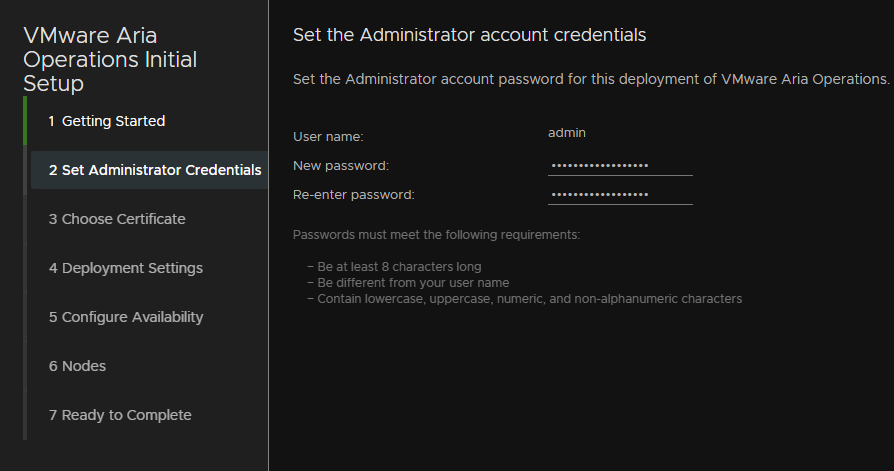Open the Choose Certificate step
Screen dimensions: 894x471
click(x=117, y=219)
